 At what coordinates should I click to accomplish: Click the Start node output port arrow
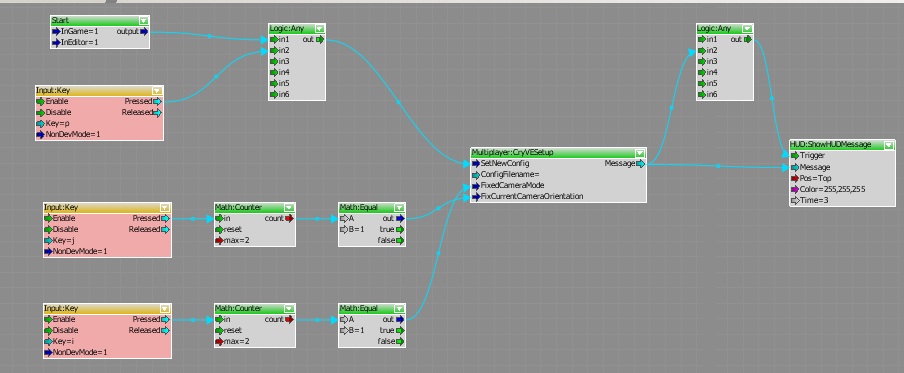click(144, 32)
